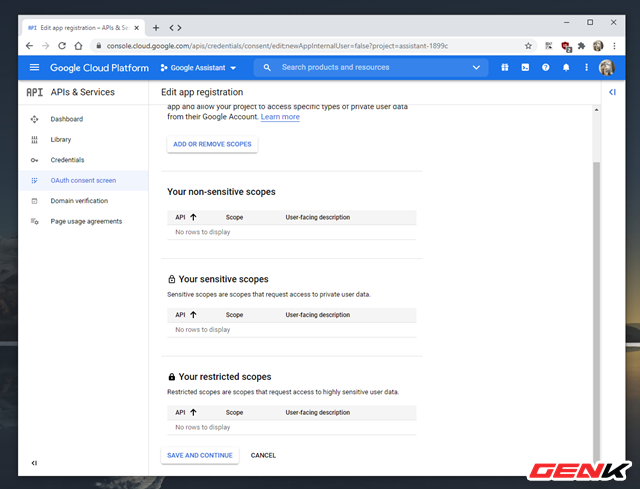Close the Edit app registration tab
The width and height of the screenshot is (640, 489).
pyautogui.click(x=137, y=28)
